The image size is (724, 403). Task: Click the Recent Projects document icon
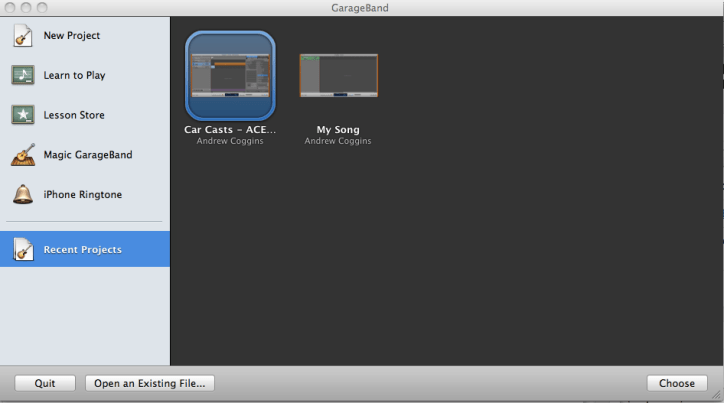tap(23, 249)
